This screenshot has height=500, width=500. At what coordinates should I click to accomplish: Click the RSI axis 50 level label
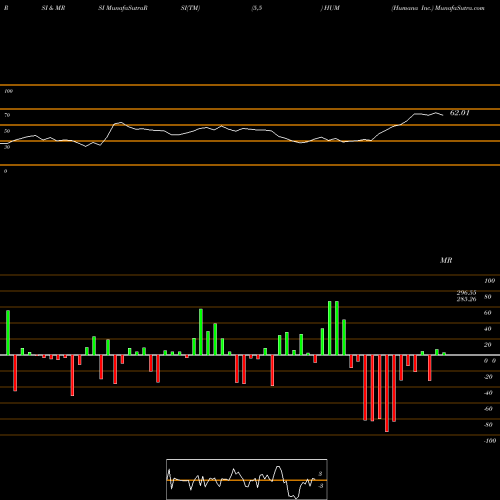pyautogui.click(x=7, y=131)
